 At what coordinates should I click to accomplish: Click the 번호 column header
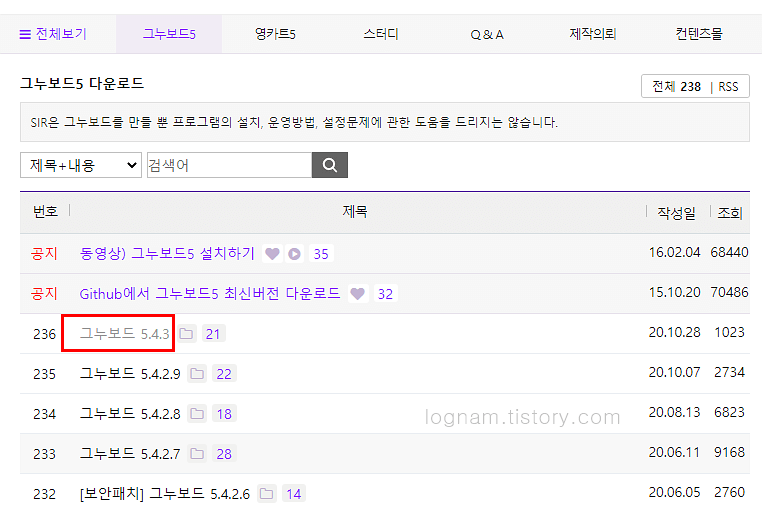(x=45, y=211)
